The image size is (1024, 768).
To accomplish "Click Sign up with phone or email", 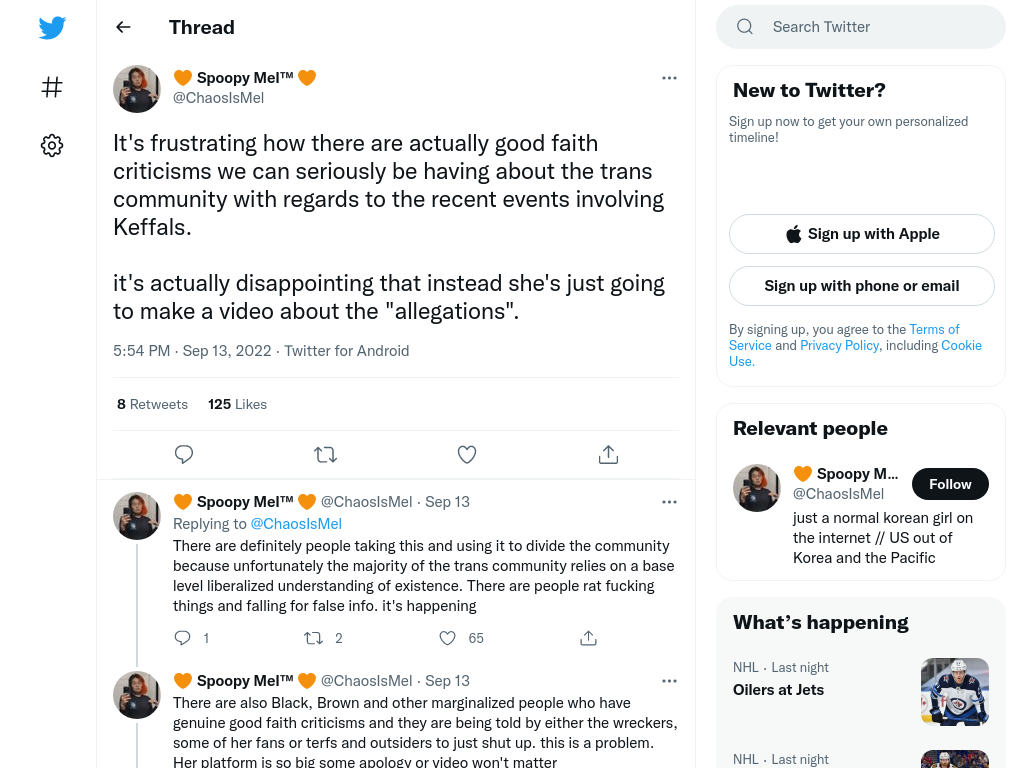I will tap(861, 286).
